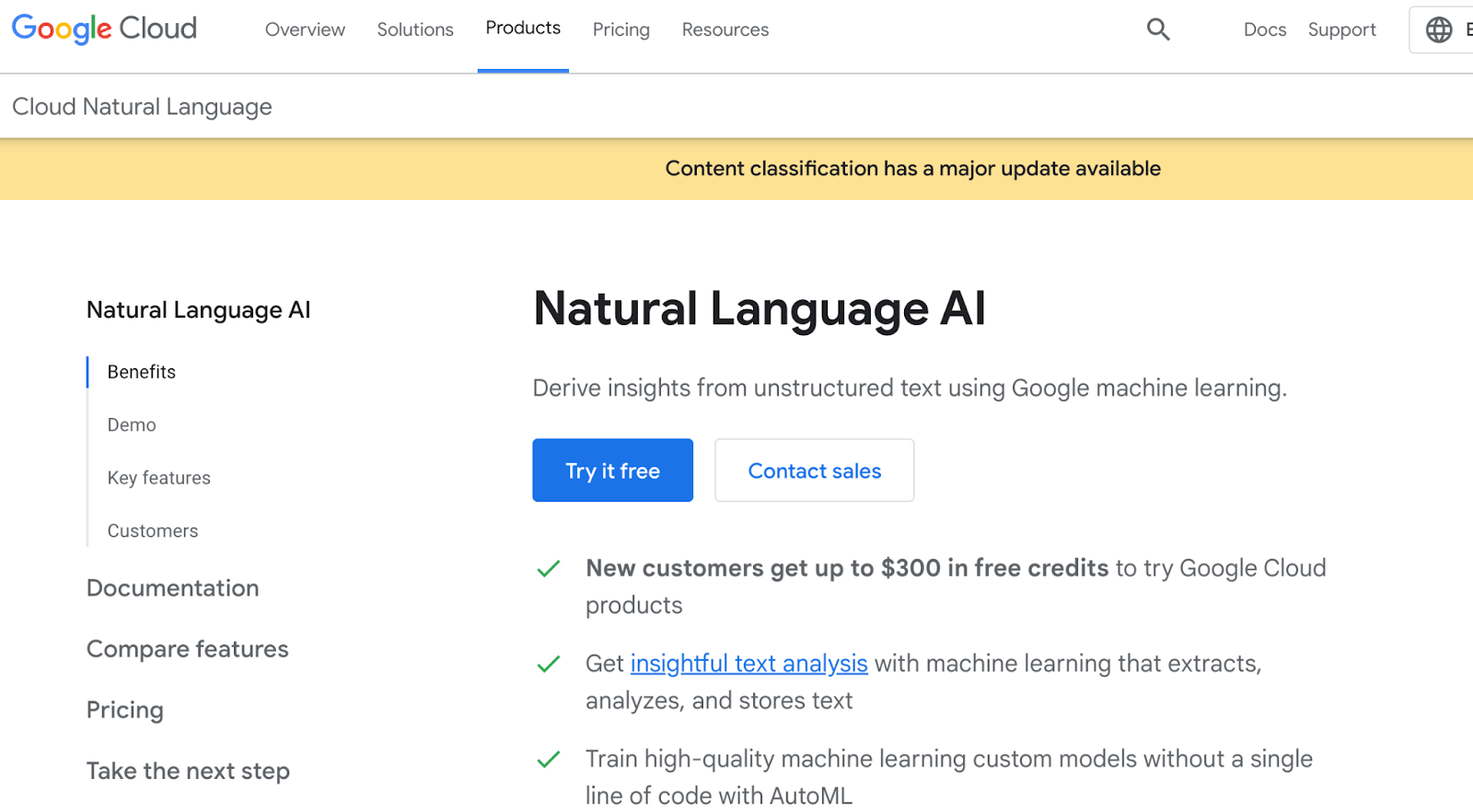Jump to the Key features section
The width and height of the screenshot is (1473, 812).
point(158,478)
